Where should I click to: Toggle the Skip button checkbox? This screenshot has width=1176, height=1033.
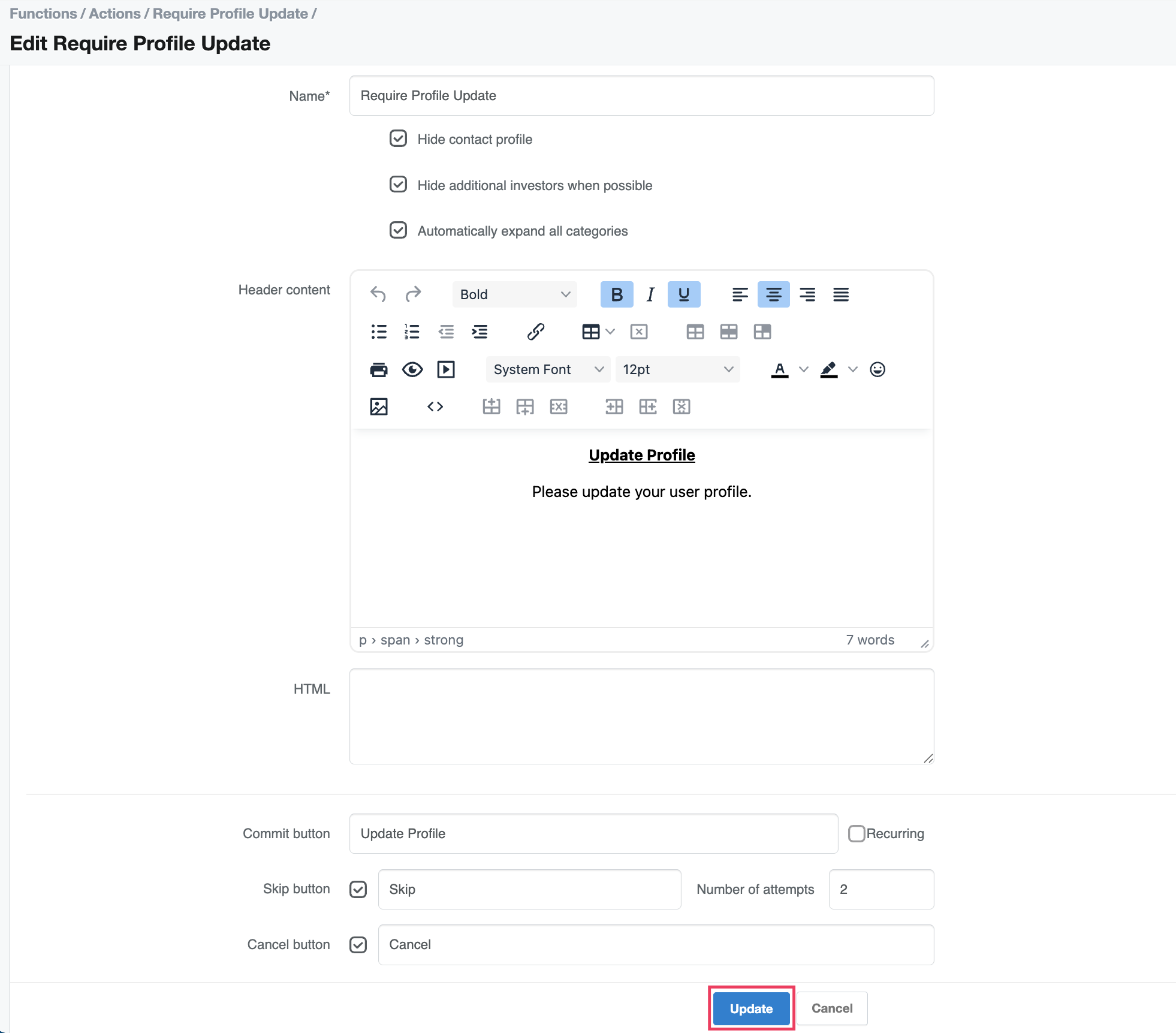pyautogui.click(x=358, y=889)
